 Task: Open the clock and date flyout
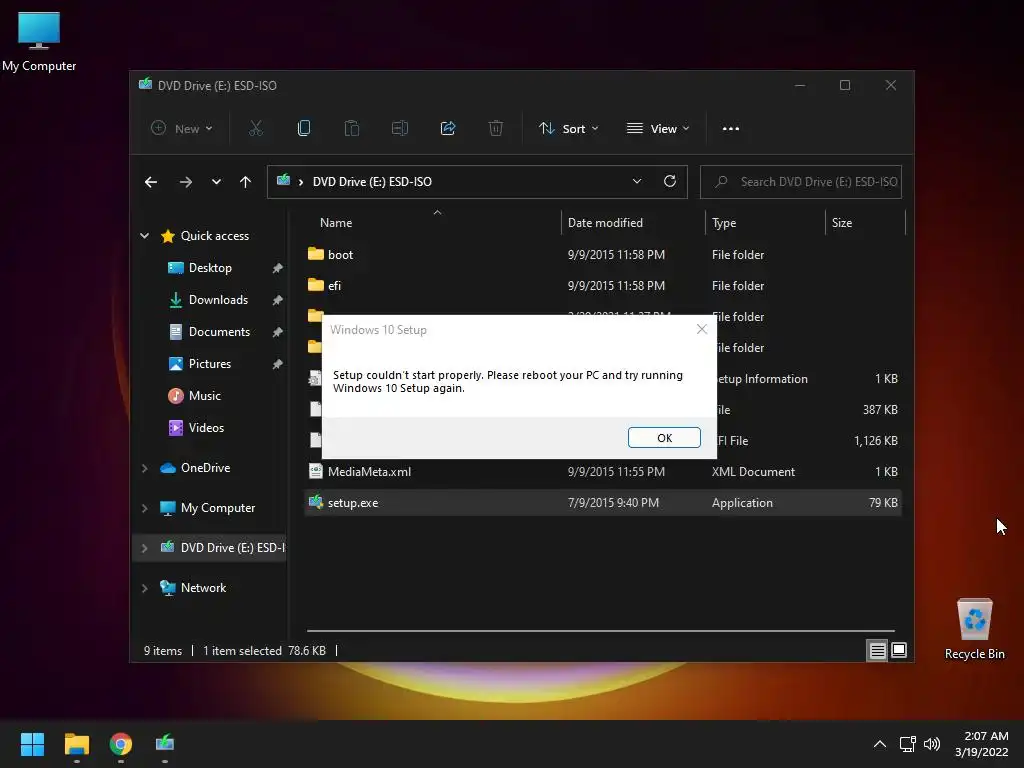pyautogui.click(x=982, y=744)
